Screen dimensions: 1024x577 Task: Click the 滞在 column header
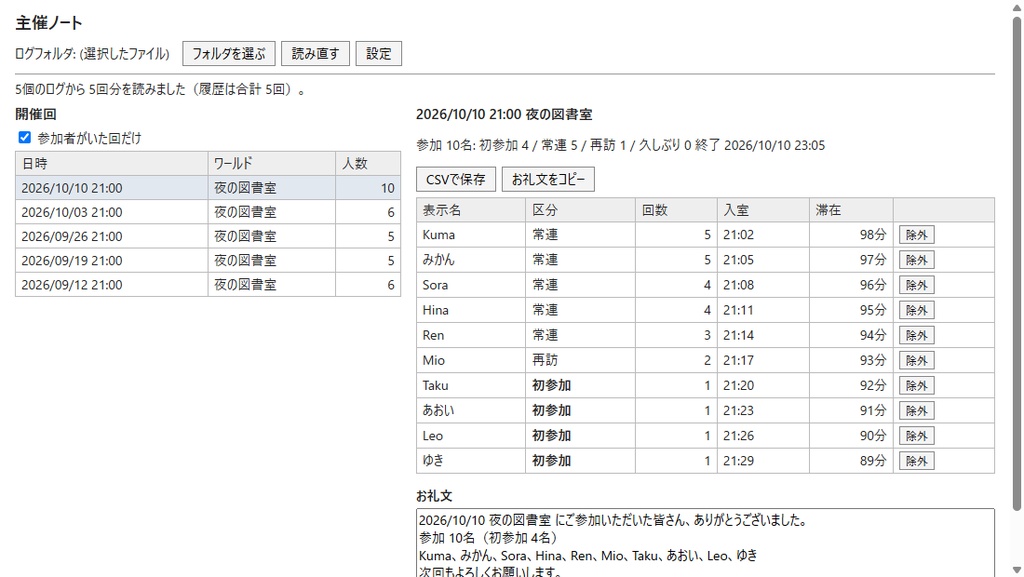click(851, 210)
